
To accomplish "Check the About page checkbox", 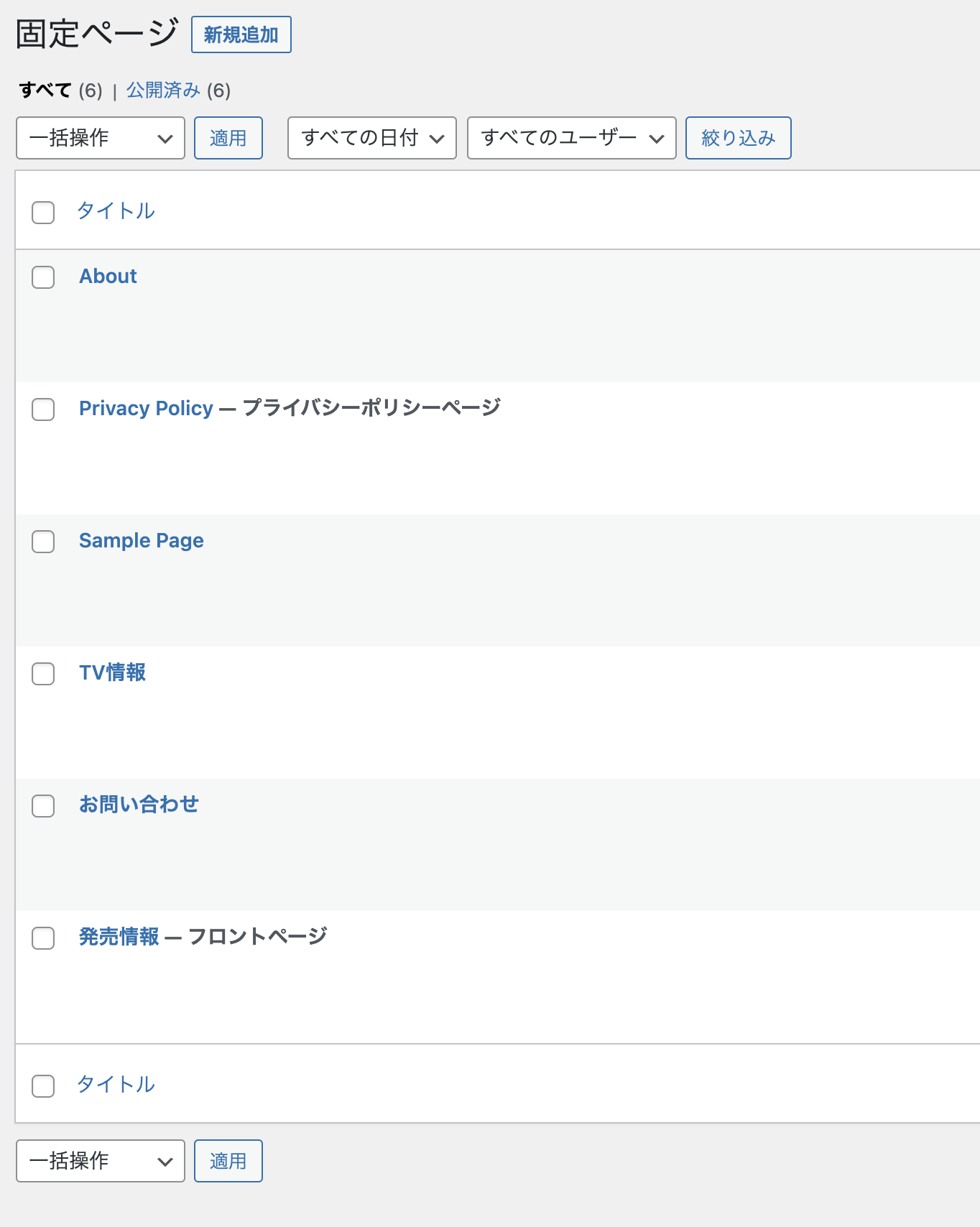I will point(43,277).
